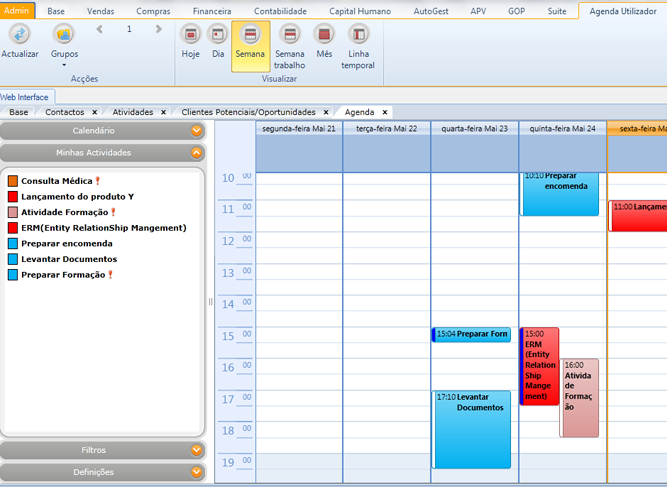Viewport: 667px width, 488px height.
Task: Close the Clientes Potenciais/Oportunidades tab
Action: (x=326, y=112)
